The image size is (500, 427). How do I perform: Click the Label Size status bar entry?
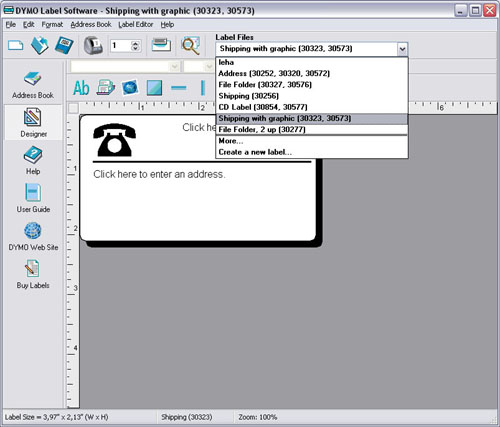pos(56,417)
